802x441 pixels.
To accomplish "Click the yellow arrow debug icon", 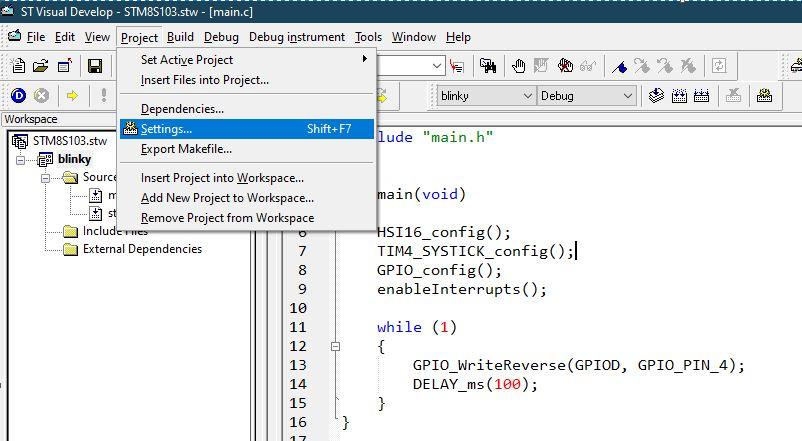I will (x=72, y=96).
